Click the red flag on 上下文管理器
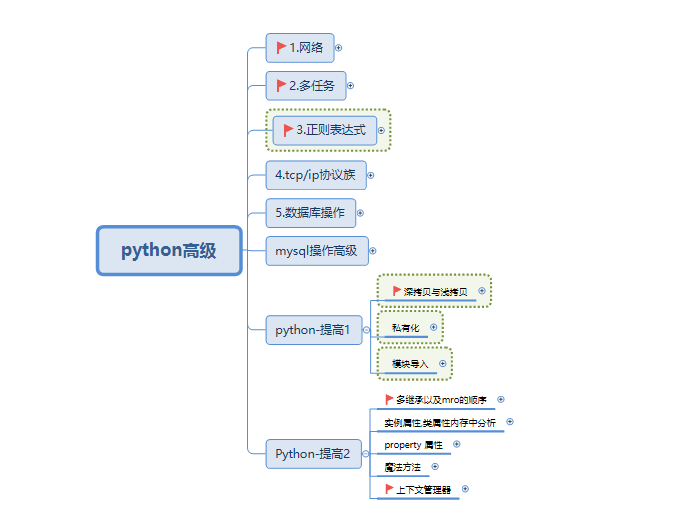 [x=389, y=489]
